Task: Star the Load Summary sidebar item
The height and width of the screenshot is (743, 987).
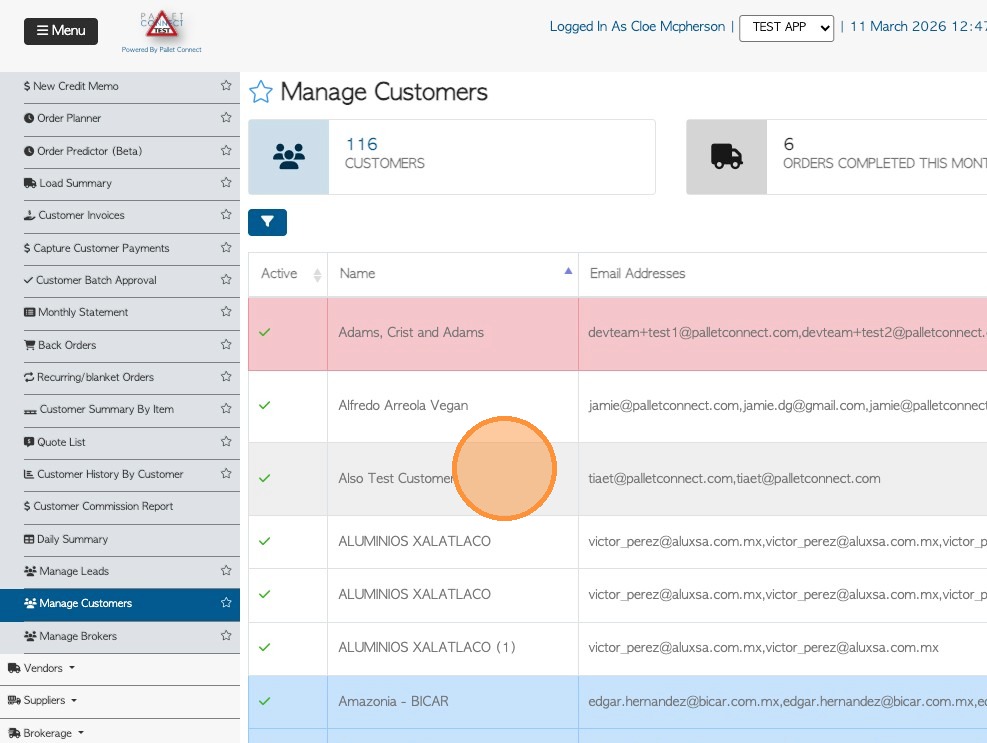Action: click(x=226, y=183)
